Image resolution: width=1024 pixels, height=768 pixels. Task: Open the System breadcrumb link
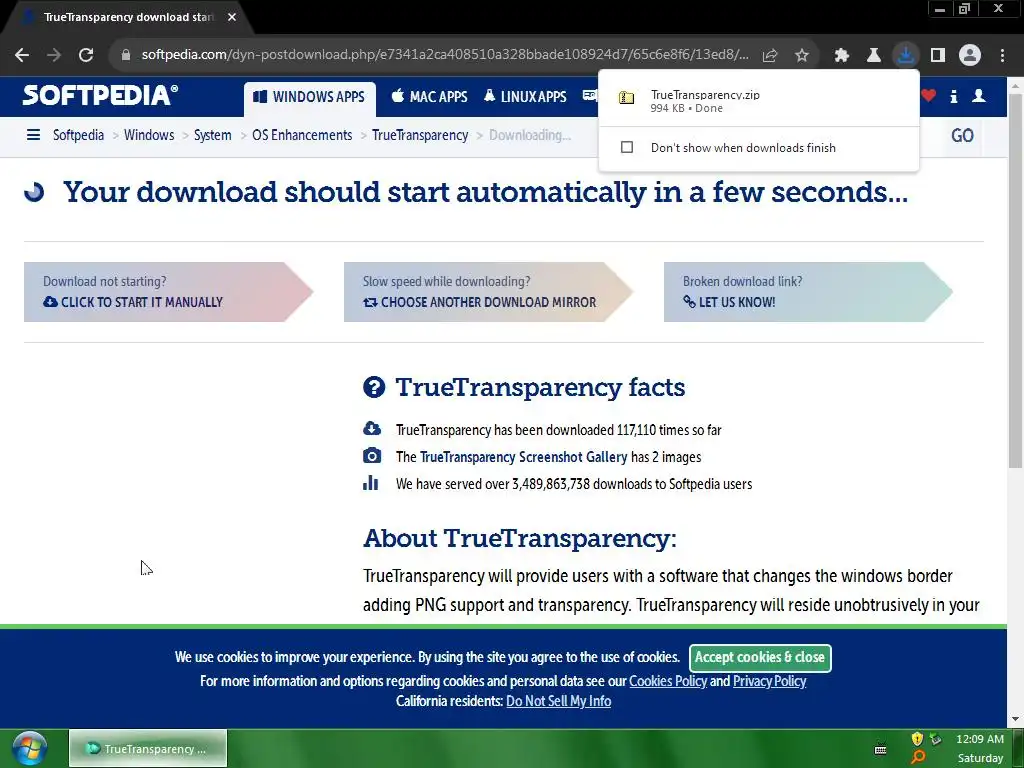click(x=212, y=135)
